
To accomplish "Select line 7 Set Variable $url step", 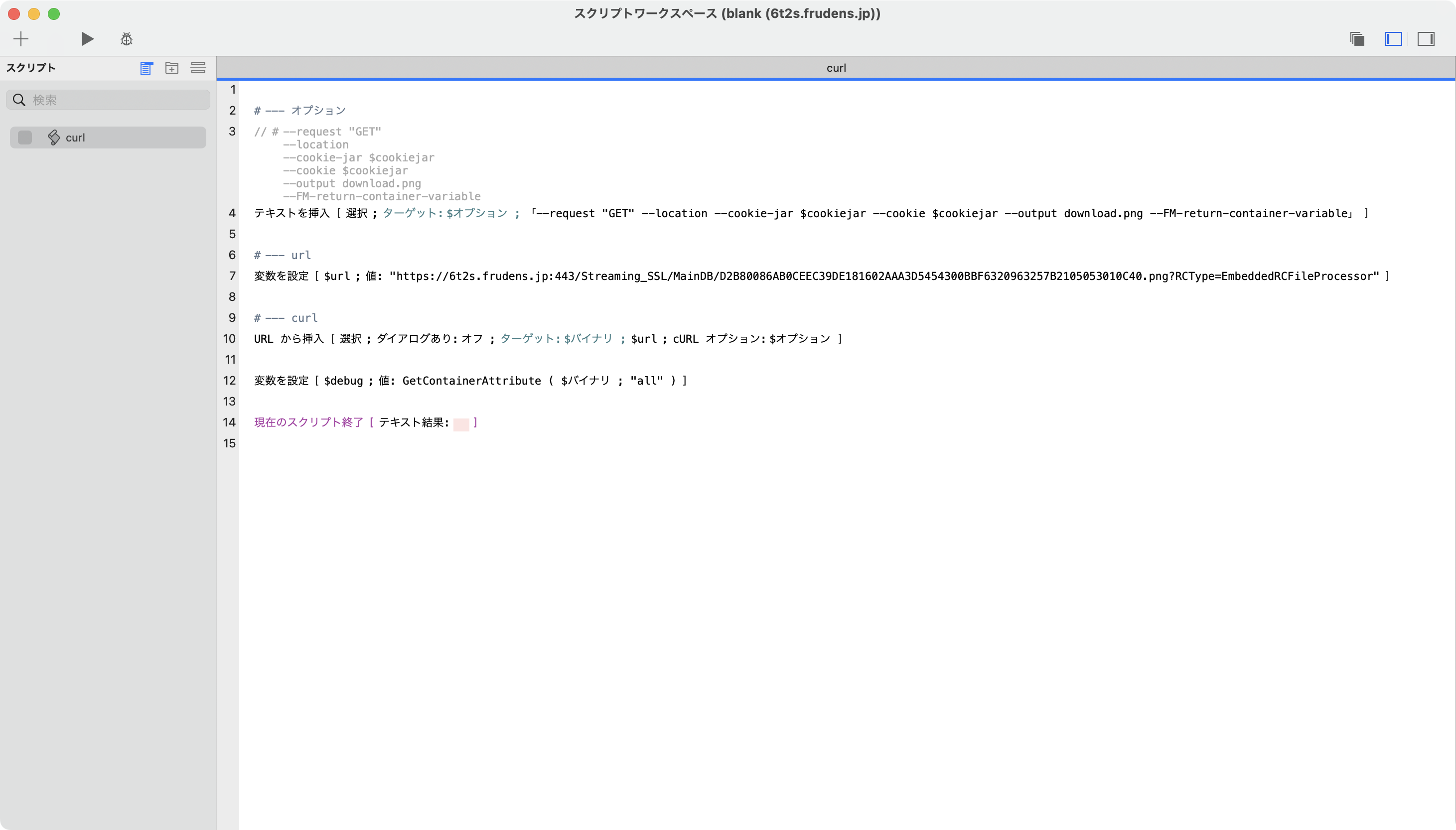I will 822,276.
